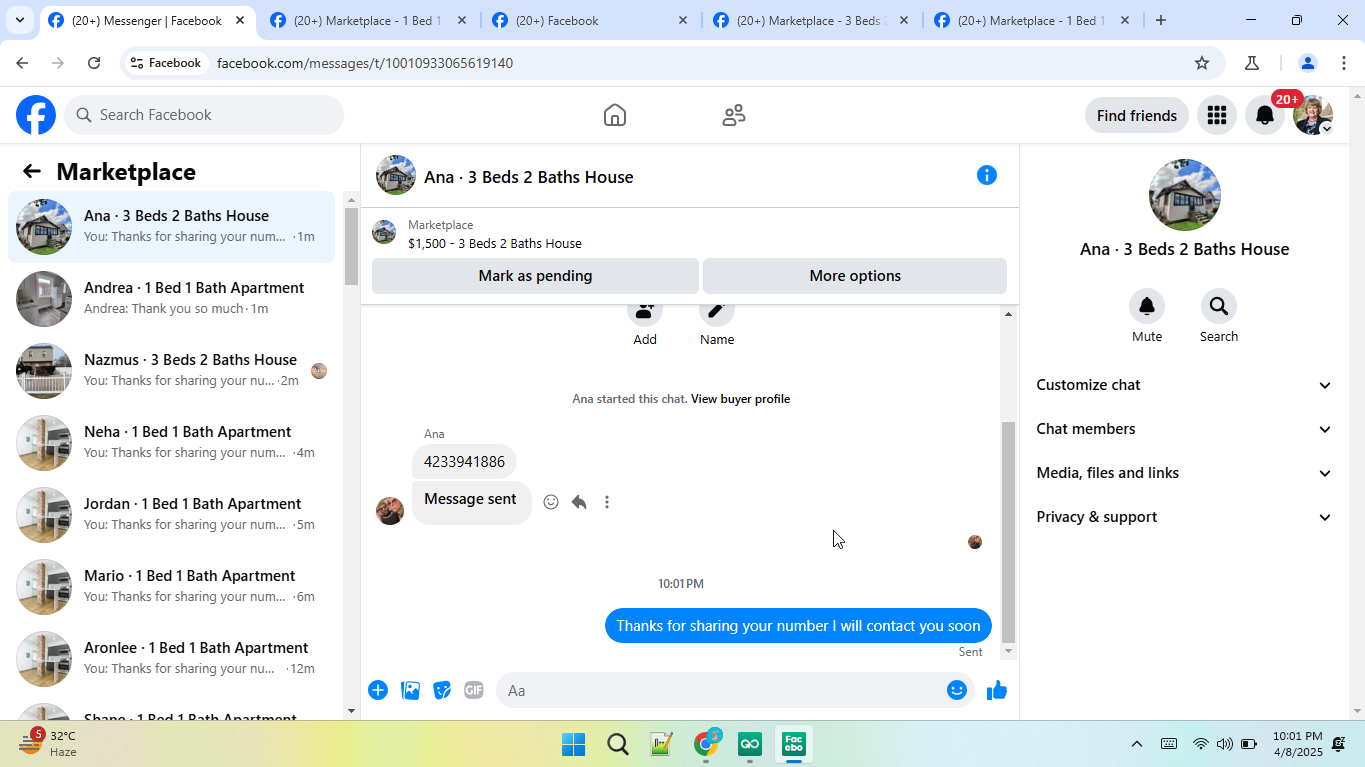Open Aronlee 1 Bed 1 Bath chat
The width and height of the screenshot is (1365, 767).
coord(171,659)
